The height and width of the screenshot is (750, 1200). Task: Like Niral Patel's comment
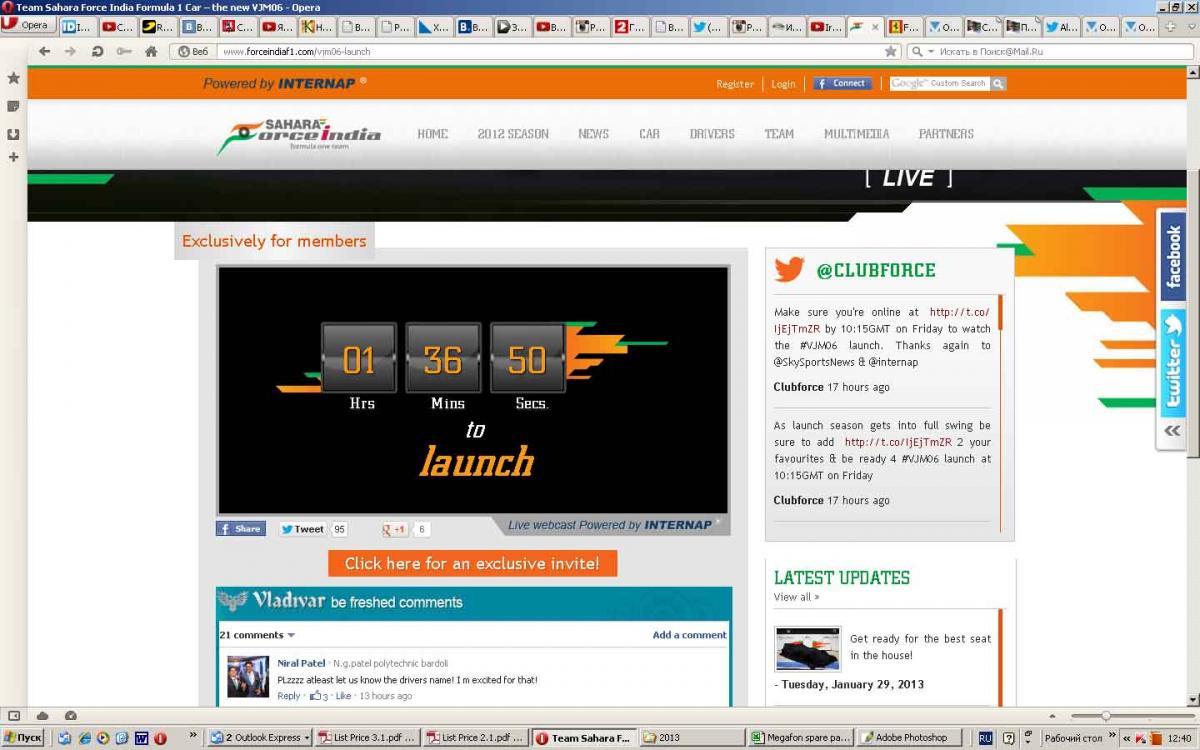click(x=343, y=696)
